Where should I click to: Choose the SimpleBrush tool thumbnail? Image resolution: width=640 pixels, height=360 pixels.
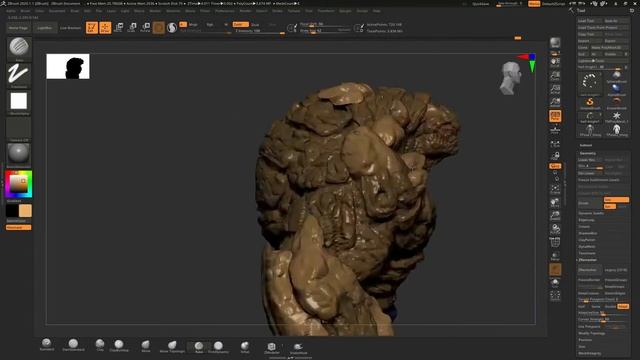pyautogui.click(x=590, y=103)
